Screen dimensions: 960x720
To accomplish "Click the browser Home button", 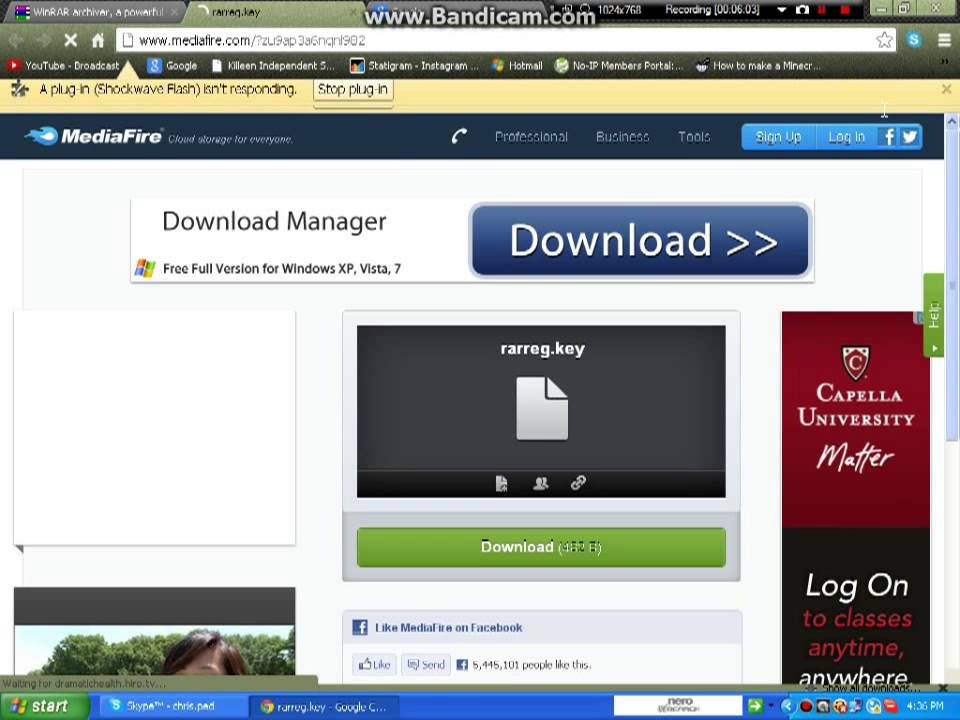I will click(x=98, y=40).
